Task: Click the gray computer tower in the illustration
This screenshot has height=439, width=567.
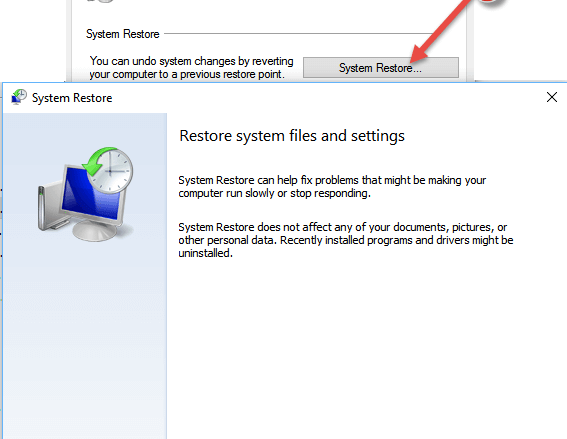Action: point(48,208)
